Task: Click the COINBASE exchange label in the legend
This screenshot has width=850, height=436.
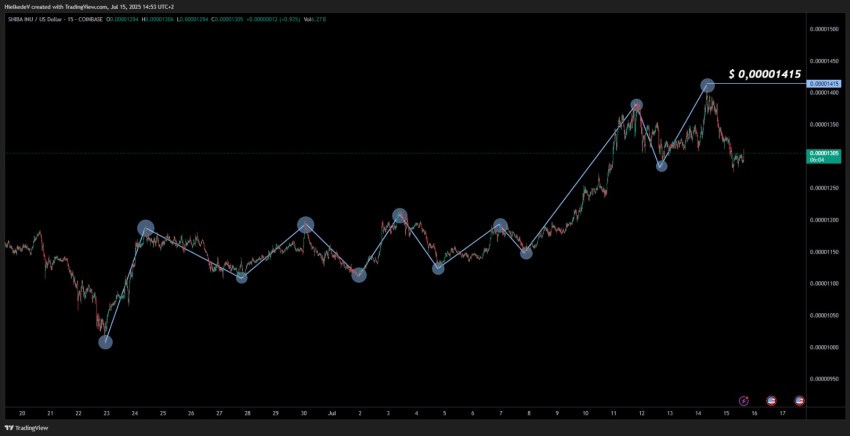Action: coord(89,19)
